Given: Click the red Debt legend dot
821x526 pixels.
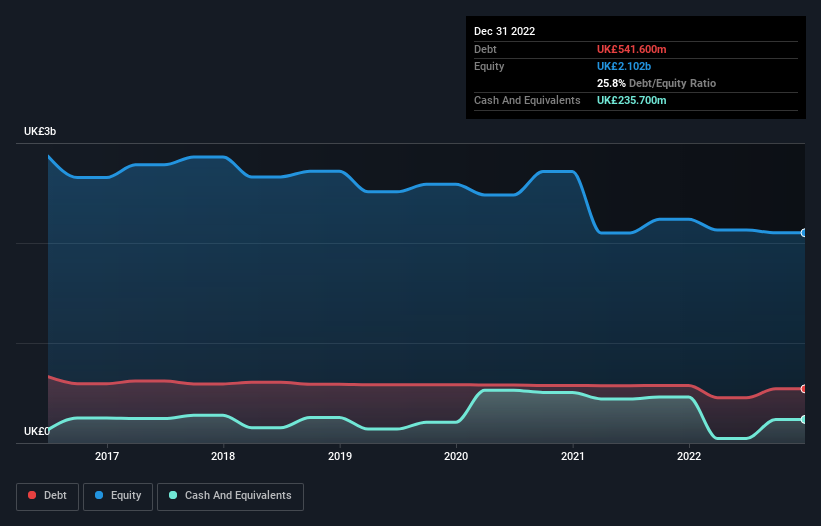Looking at the screenshot, I should click(32, 495).
